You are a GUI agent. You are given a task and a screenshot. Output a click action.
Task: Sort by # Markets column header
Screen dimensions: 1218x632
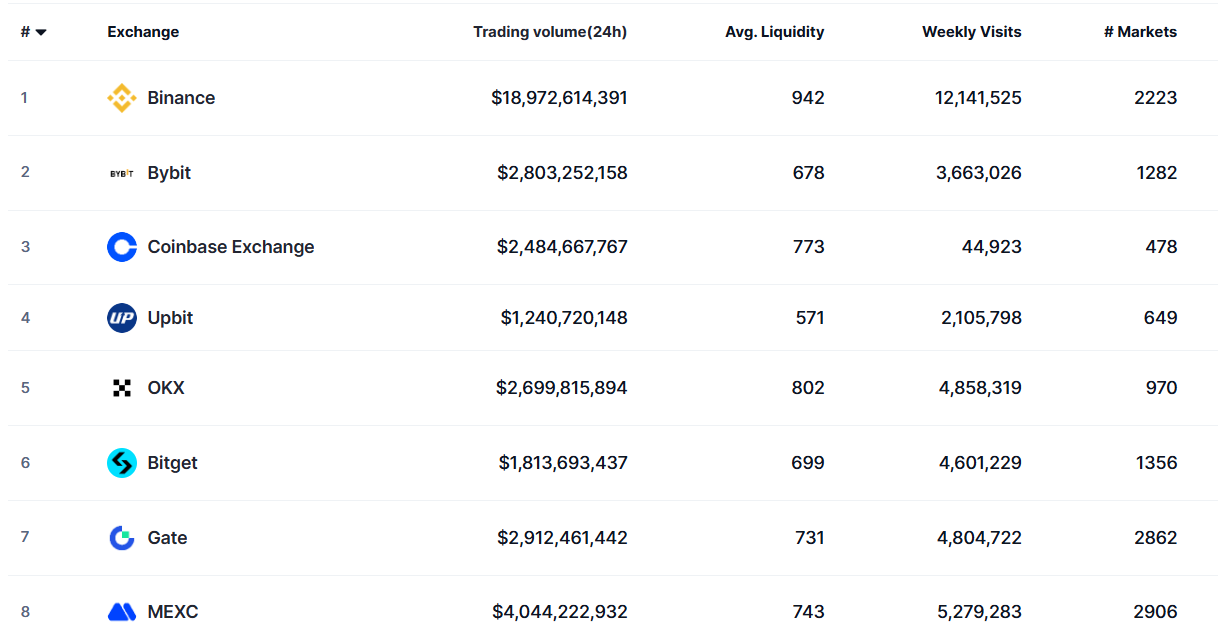pyautogui.click(x=1140, y=32)
